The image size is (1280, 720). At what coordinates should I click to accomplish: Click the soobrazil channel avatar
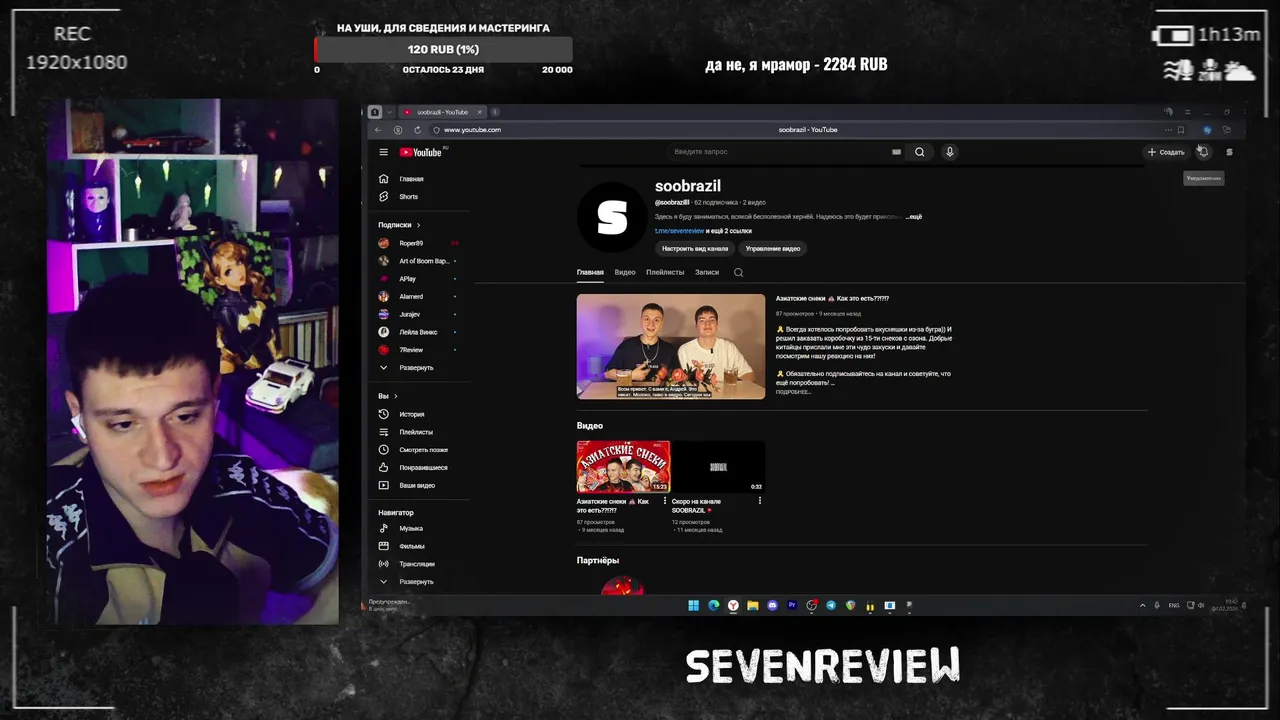click(611, 216)
